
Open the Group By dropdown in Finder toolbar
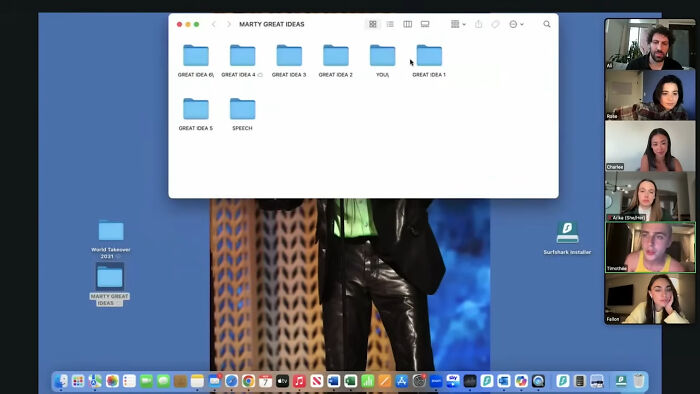pyautogui.click(x=458, y=24)
